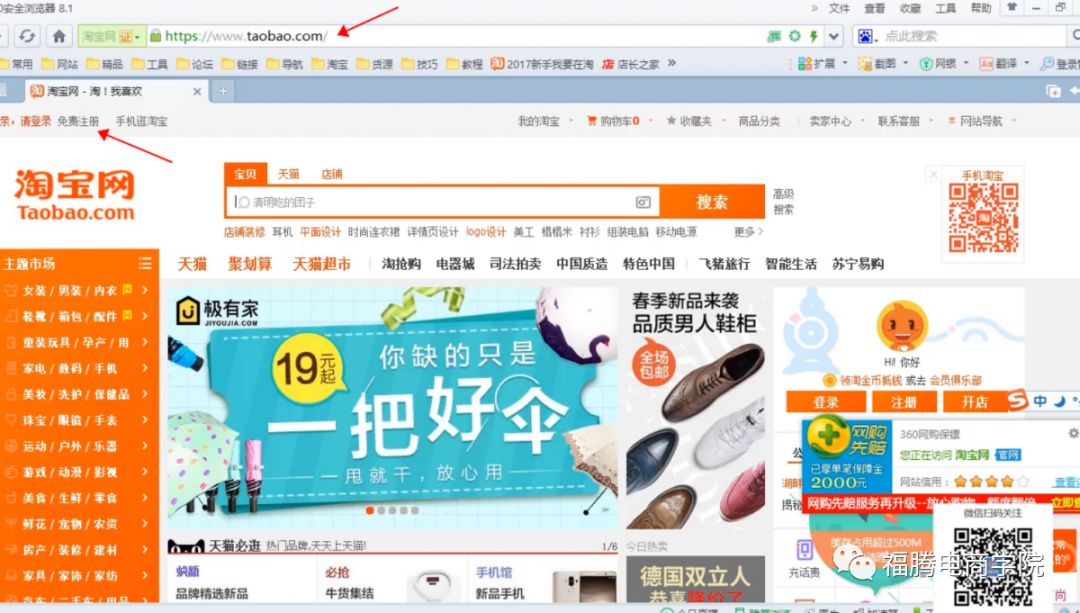Switch to the 聚划算 tab on the homepage
Screen dimensions: 1080x613
pos(246,263)
